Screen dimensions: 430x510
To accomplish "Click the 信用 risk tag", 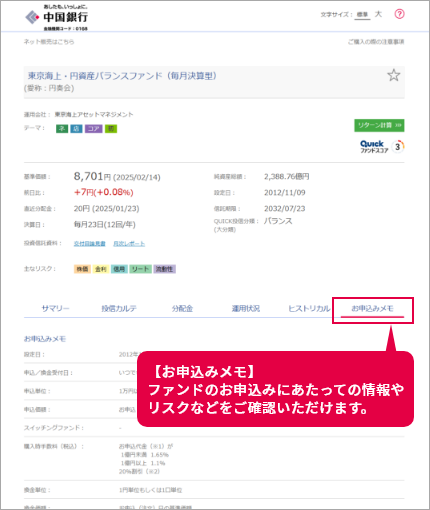I will coord(119,269).
